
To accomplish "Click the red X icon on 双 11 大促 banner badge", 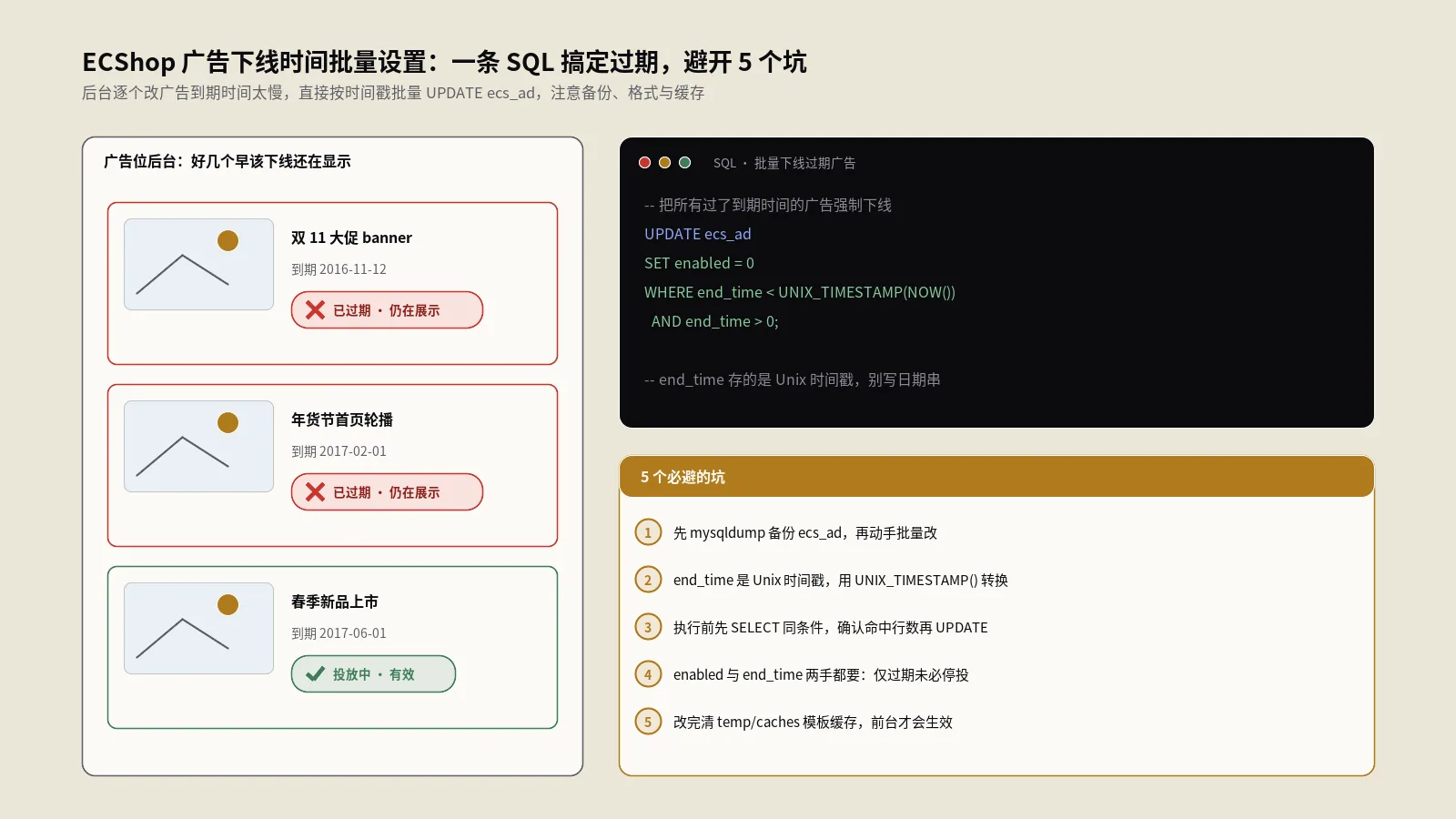I will 315,310.
